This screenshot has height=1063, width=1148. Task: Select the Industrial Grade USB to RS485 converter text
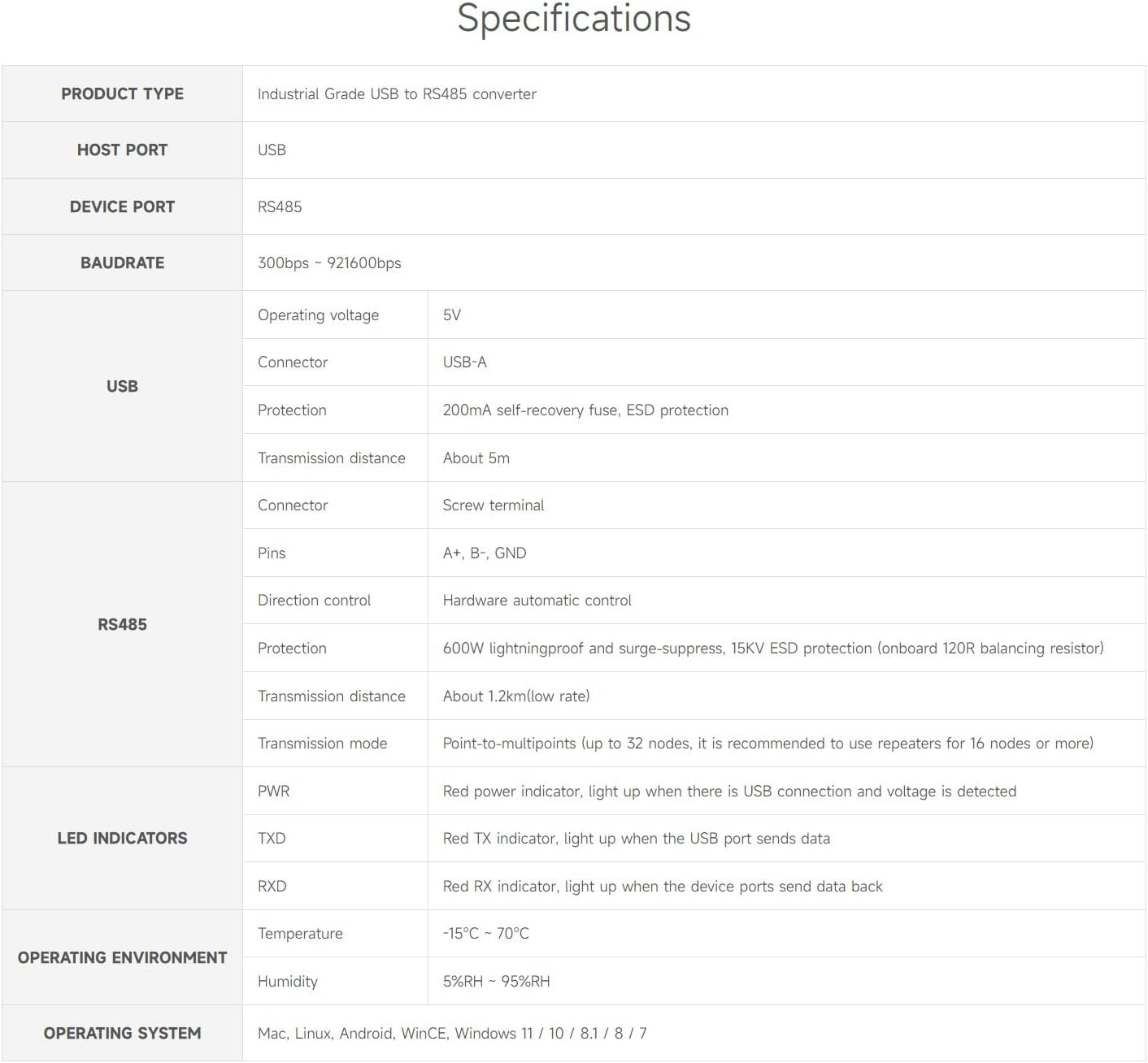coord(397,93)
